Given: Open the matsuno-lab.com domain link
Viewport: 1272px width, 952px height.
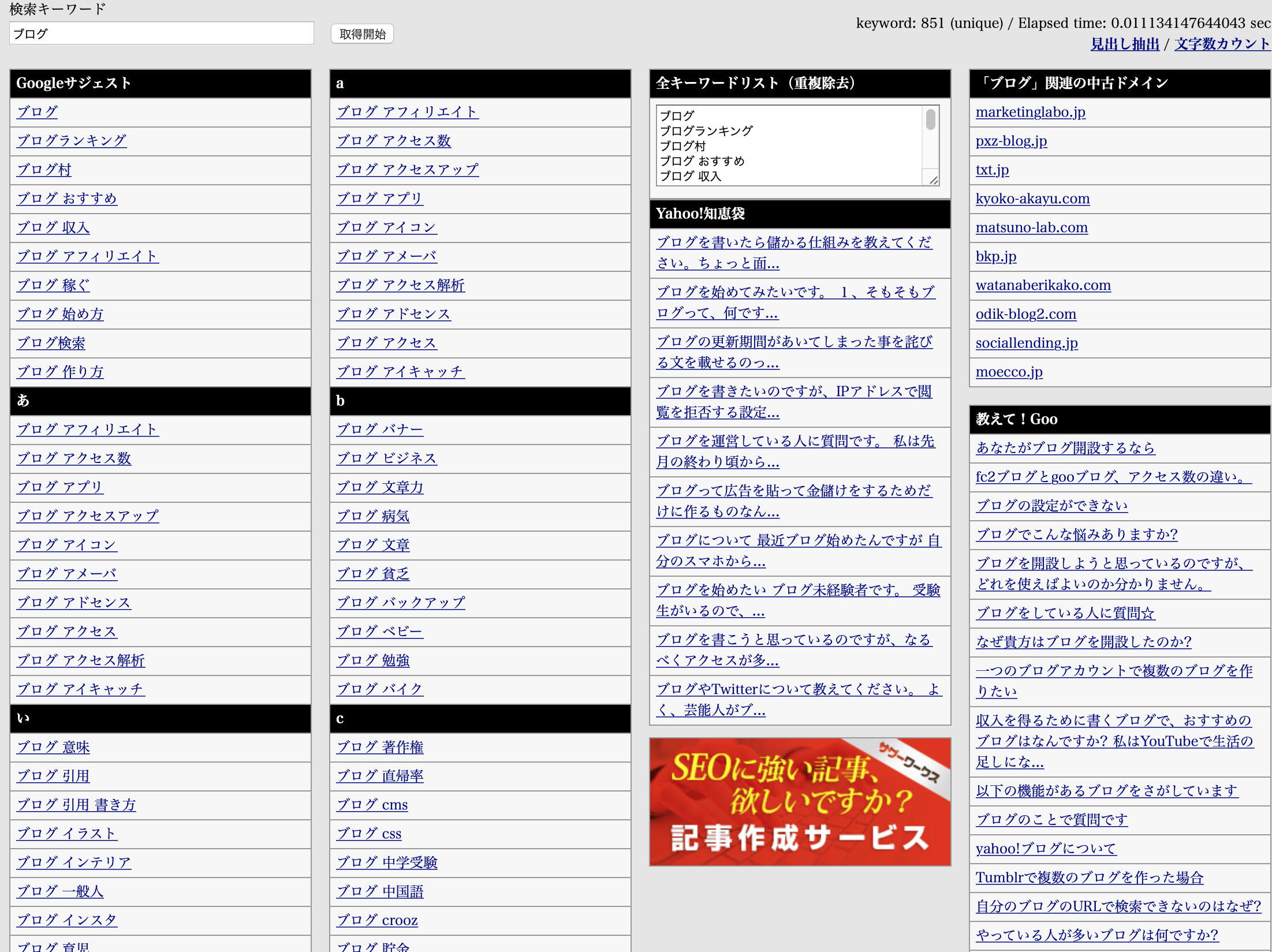Looking at the screenshot, I should [x=1031, y=227].
